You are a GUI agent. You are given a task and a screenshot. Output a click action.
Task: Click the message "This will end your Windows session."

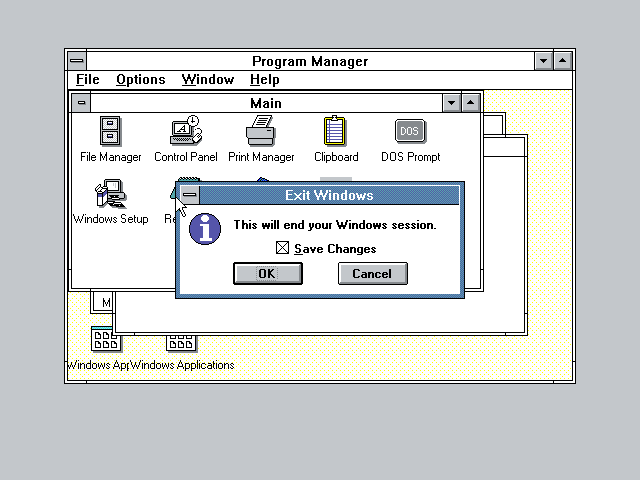tap(335, 225)
